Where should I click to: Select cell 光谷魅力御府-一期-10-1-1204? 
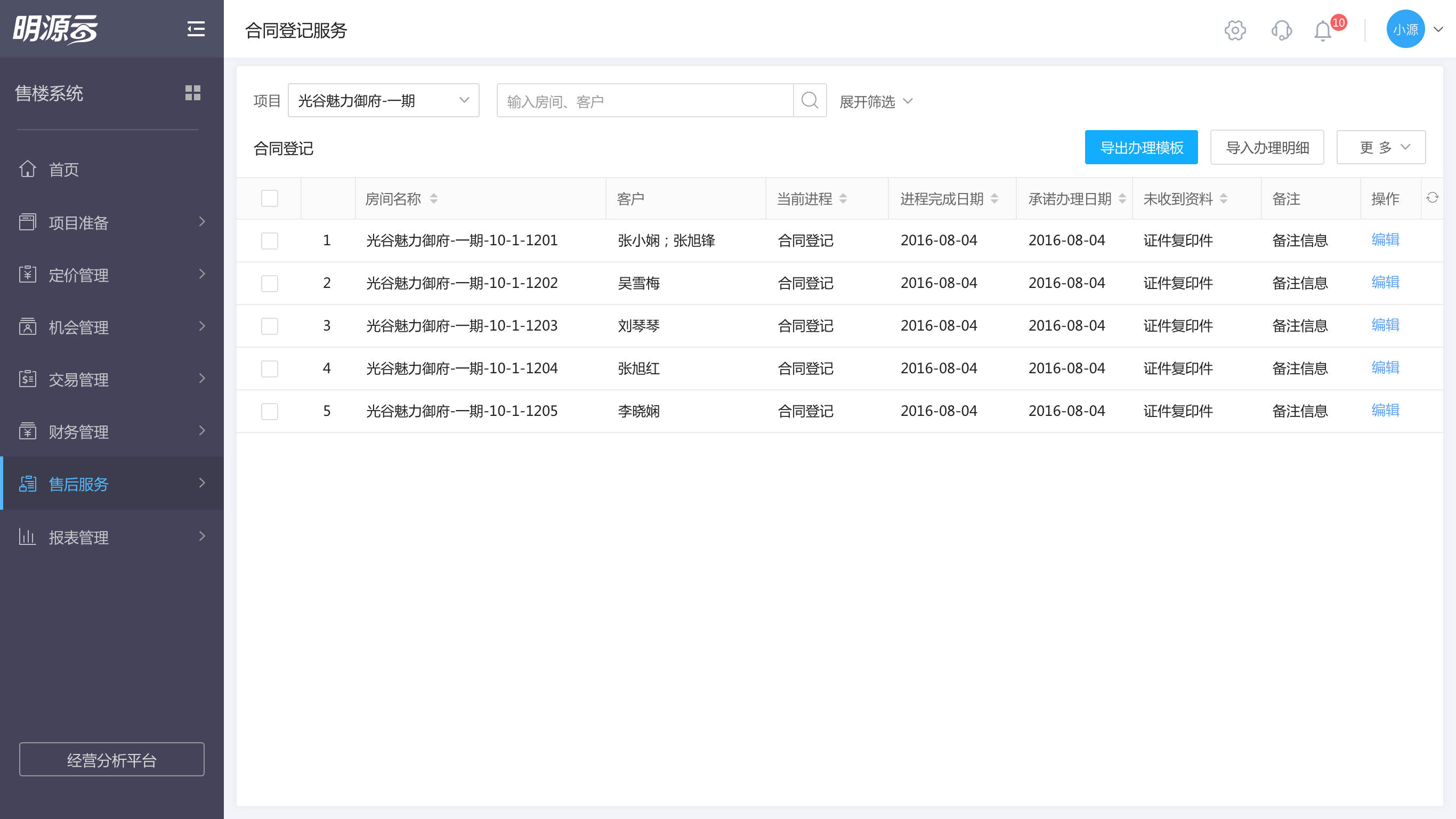(462, 369)
